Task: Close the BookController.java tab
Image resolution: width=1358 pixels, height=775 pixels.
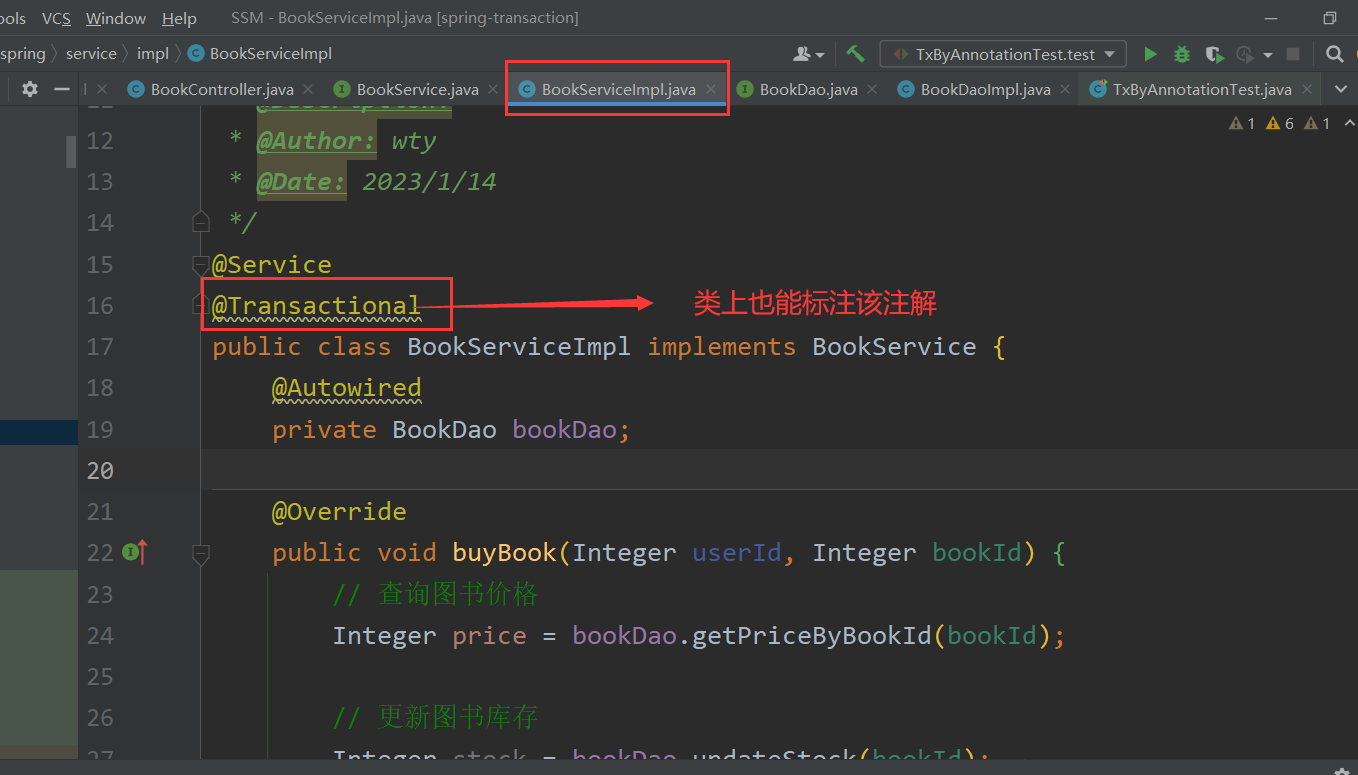Action: point(308,89)
